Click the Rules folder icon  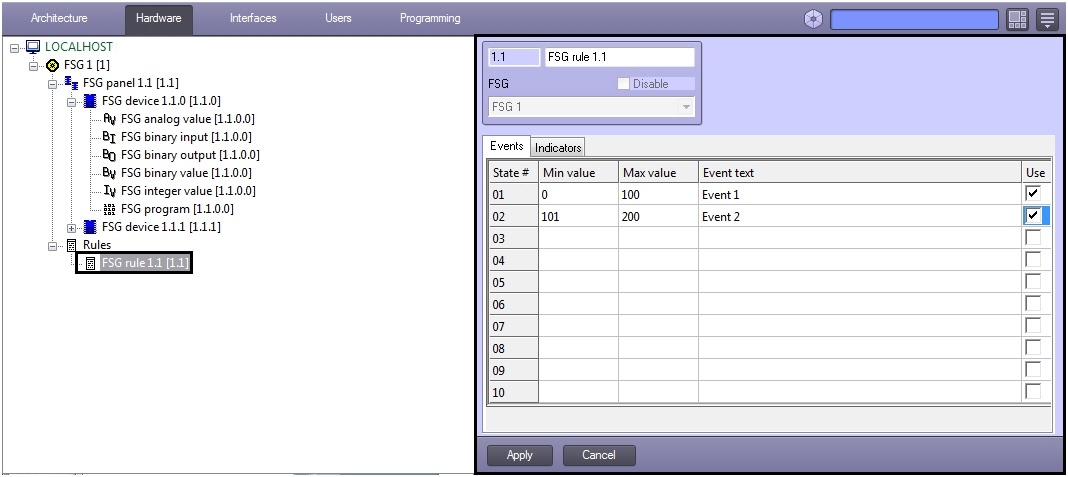pos(72,245)
